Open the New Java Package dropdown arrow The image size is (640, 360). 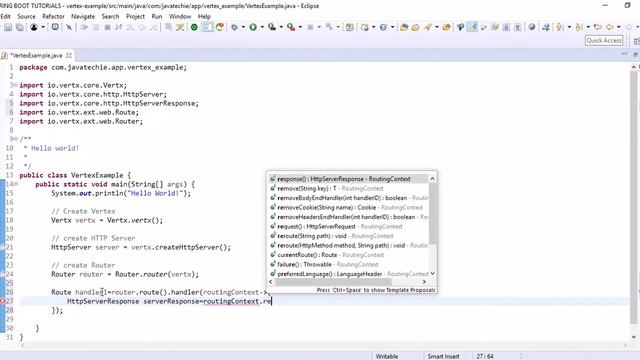coord(373,27)
